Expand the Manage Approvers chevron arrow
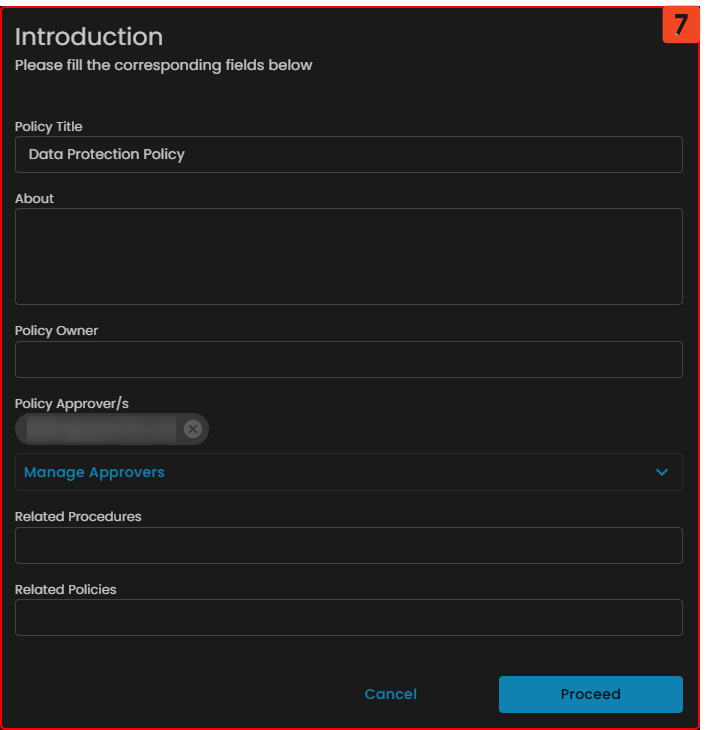 click(x=661, y=472)
